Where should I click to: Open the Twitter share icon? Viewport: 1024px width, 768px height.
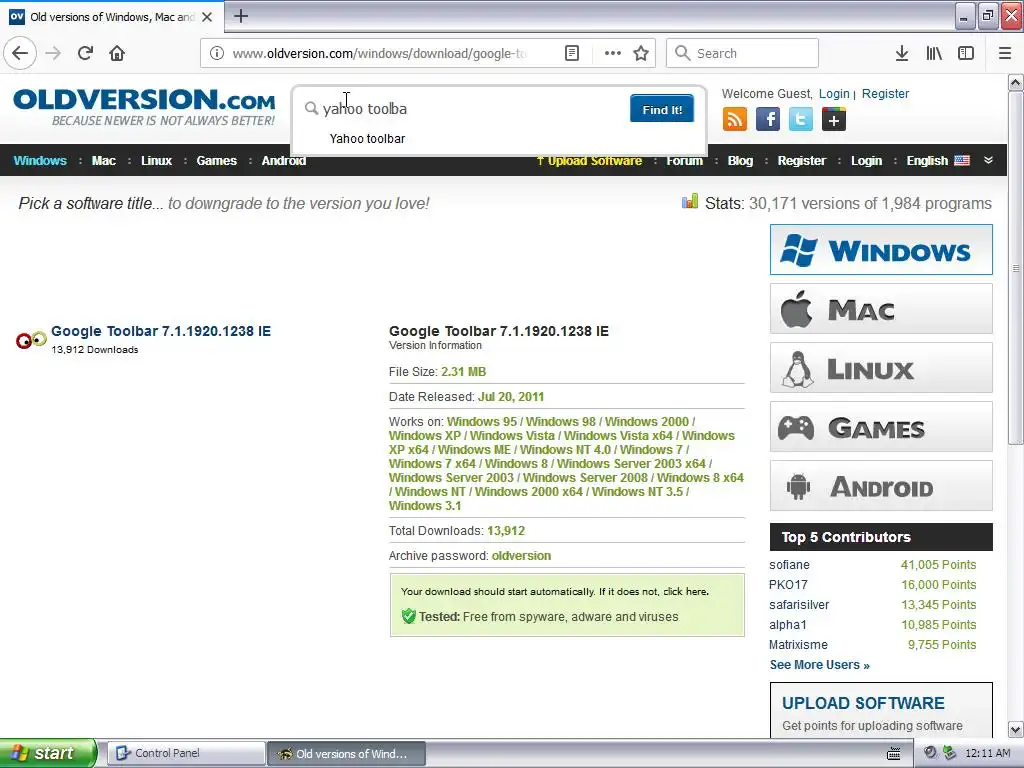pyautogui.click(x=801, y=119)
